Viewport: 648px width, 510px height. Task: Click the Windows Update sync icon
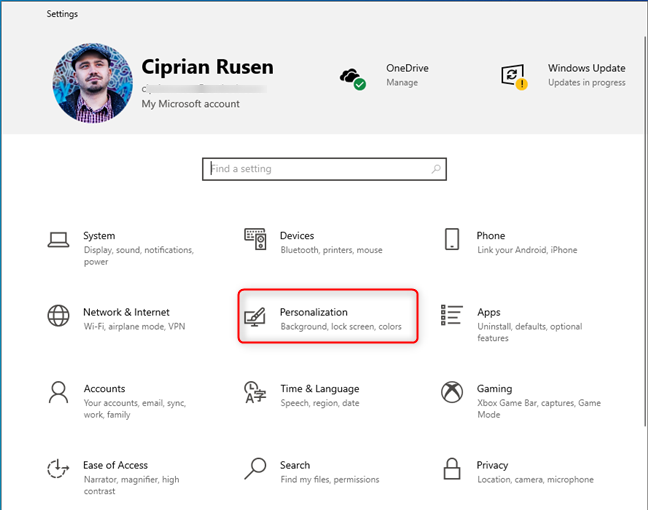514,76
